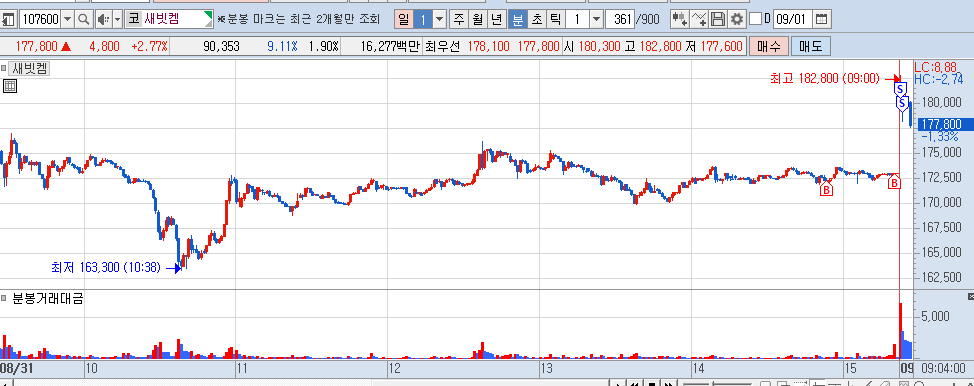Click the 매도 sell button
The image size is (974, 386).
tap(810, 46)
